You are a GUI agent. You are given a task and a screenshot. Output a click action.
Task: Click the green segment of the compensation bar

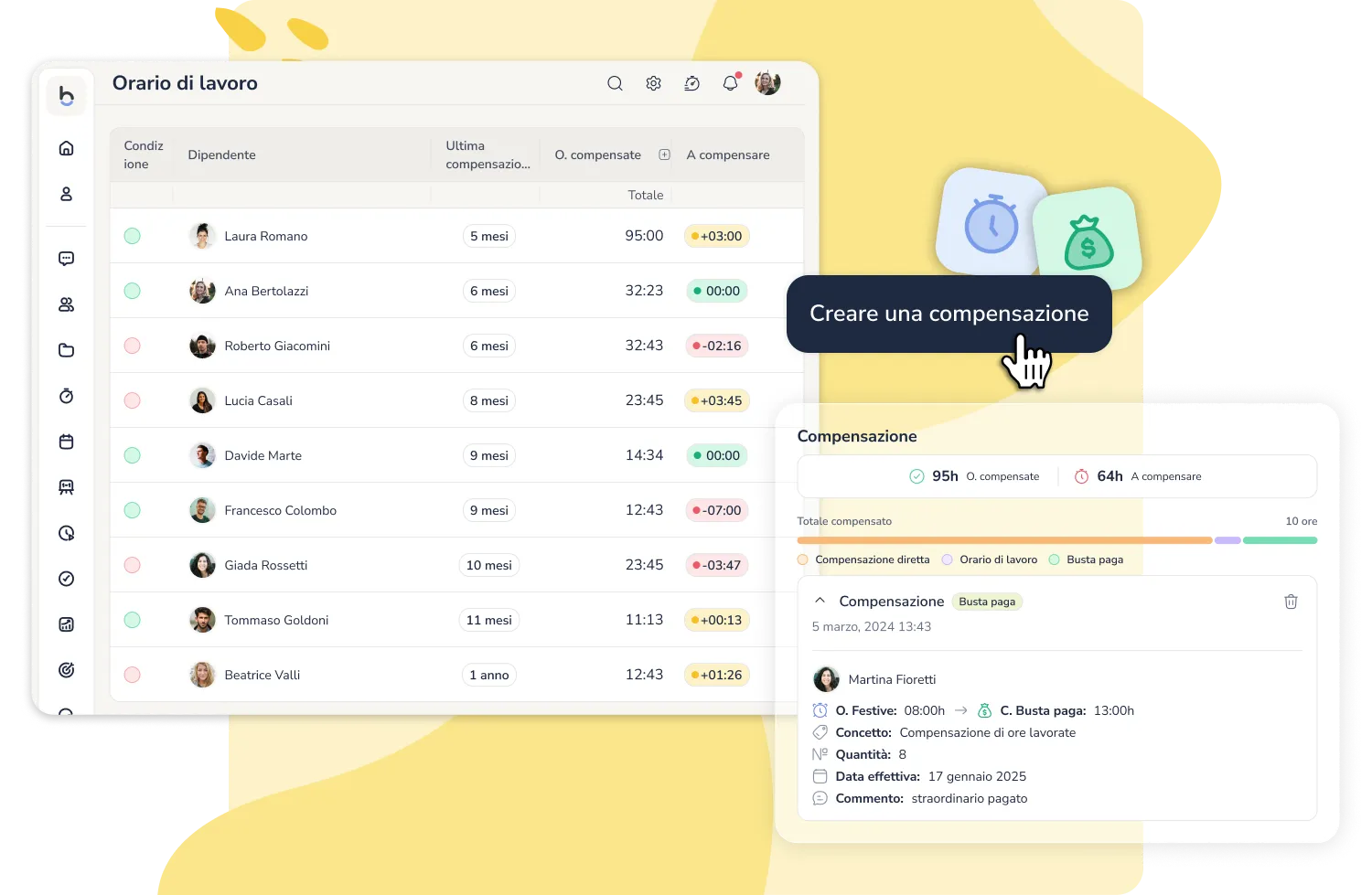(x=1280, y=540)
